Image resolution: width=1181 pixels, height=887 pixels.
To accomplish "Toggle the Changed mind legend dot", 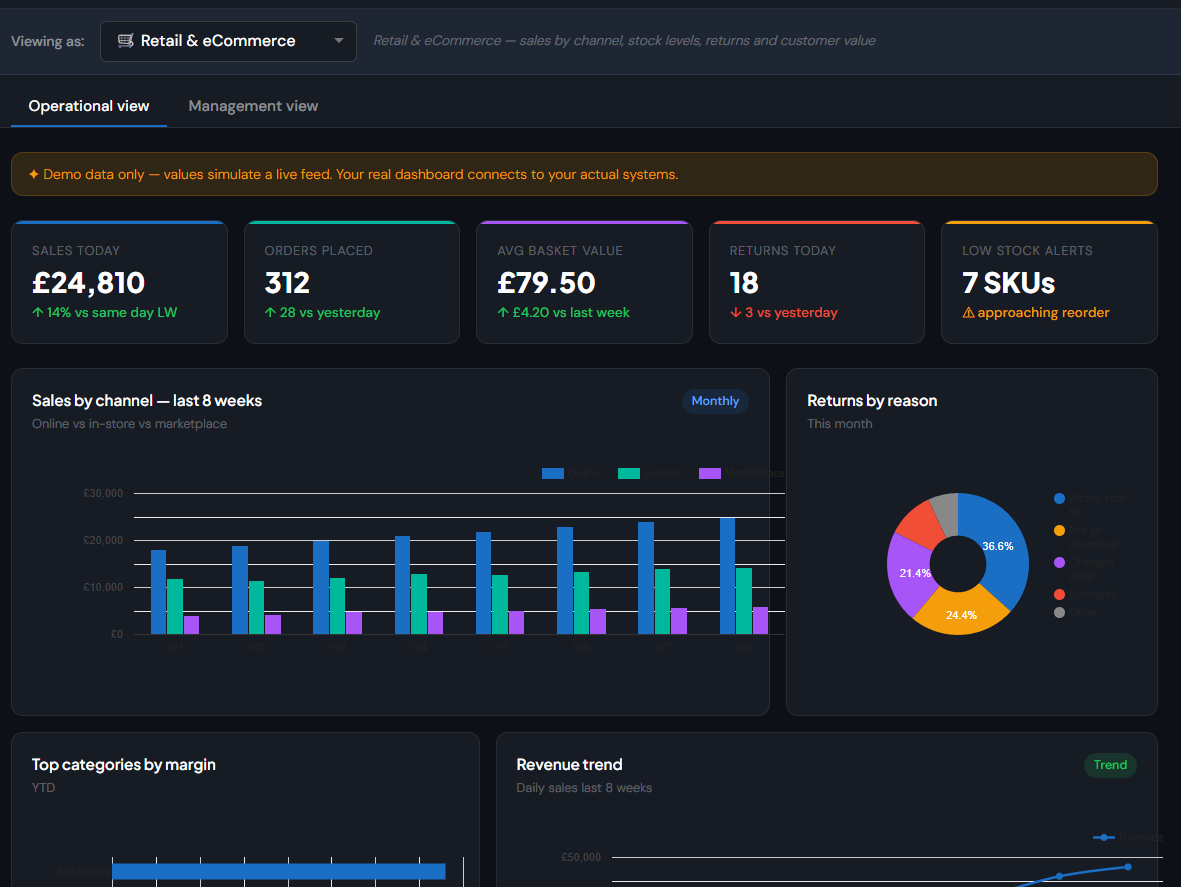I will (x=1059, y=562).
